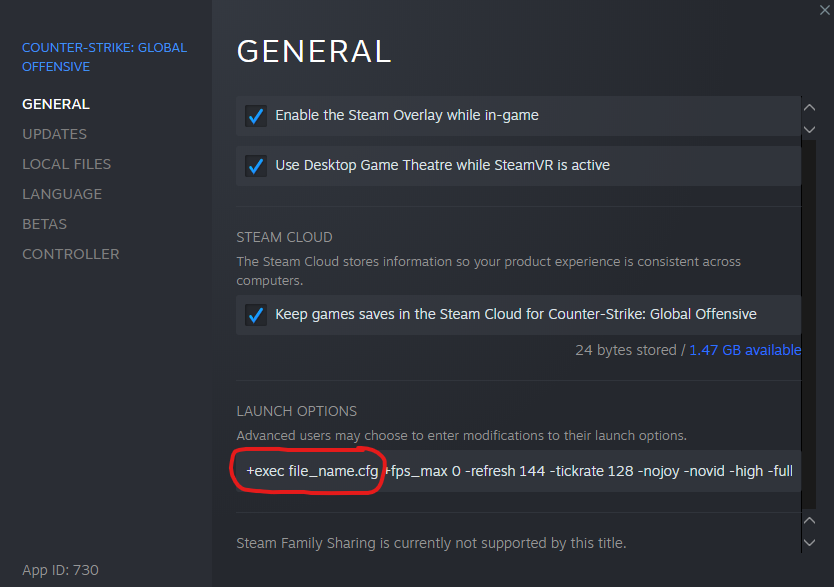The image size is (834, 587).
Task: Click the bottom up-chevron scroll arrow
Action: (x=810, y=521)
